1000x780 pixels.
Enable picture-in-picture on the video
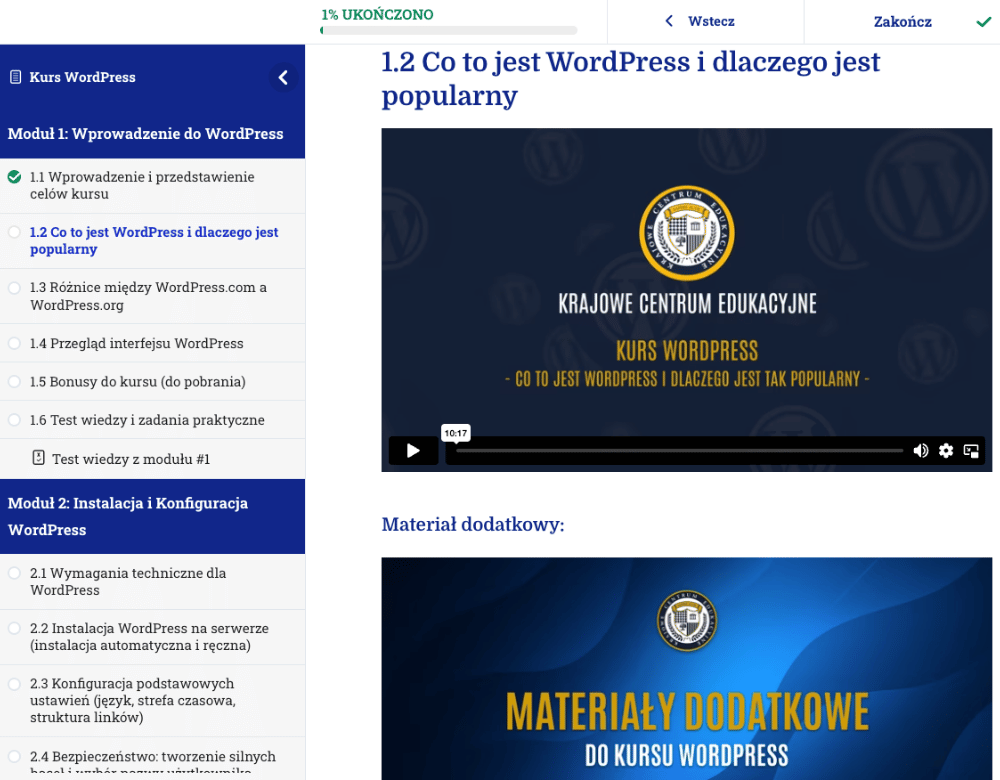(x=971, y=451)
